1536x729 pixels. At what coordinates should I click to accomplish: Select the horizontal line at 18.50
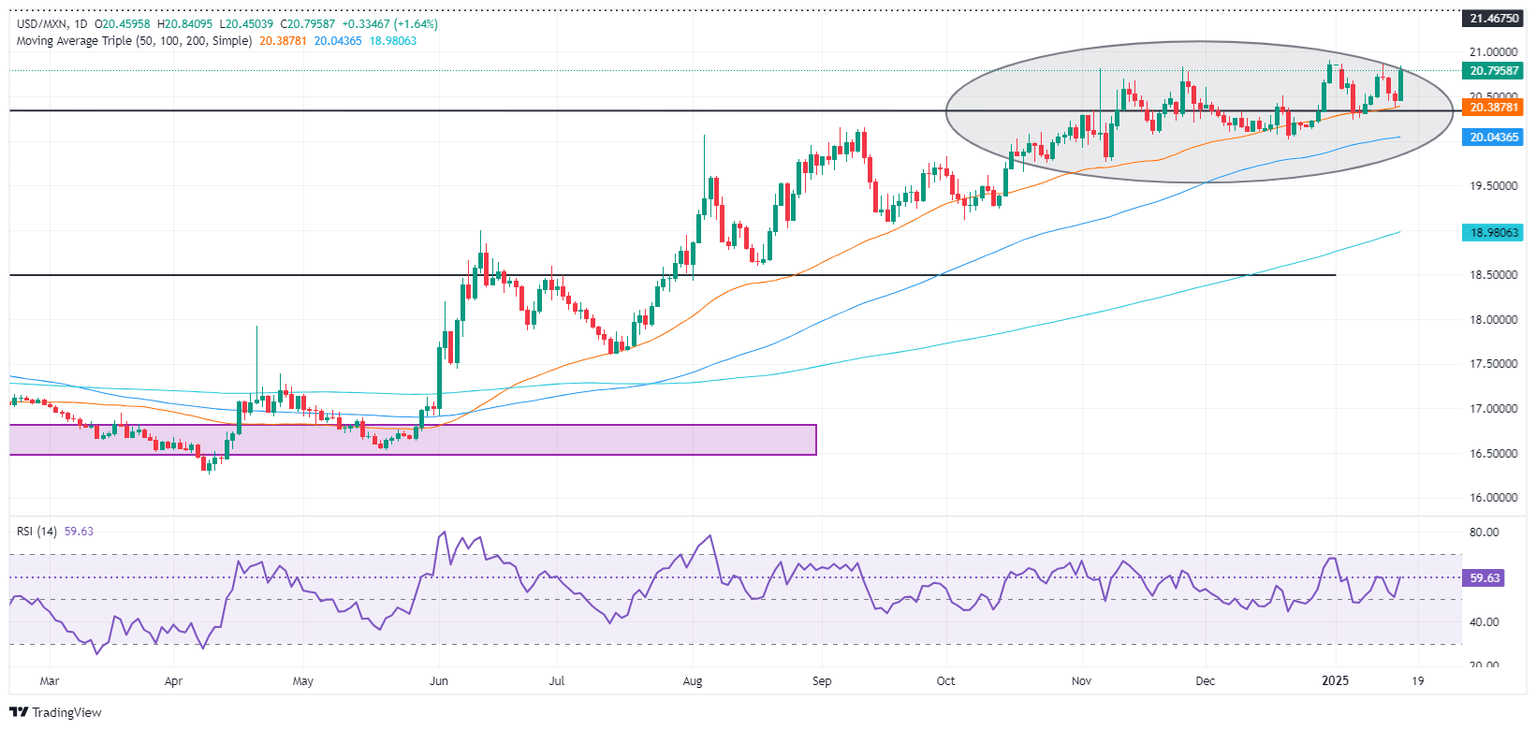tap(900, 275)
